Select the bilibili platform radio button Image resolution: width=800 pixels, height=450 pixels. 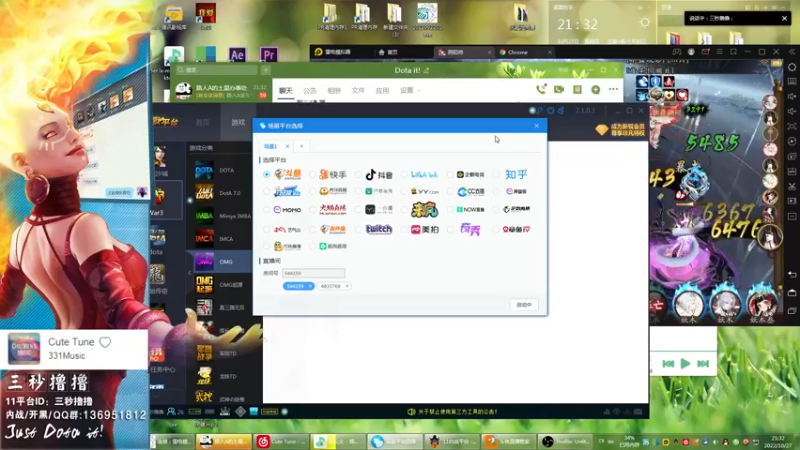[x=404, y=174]
